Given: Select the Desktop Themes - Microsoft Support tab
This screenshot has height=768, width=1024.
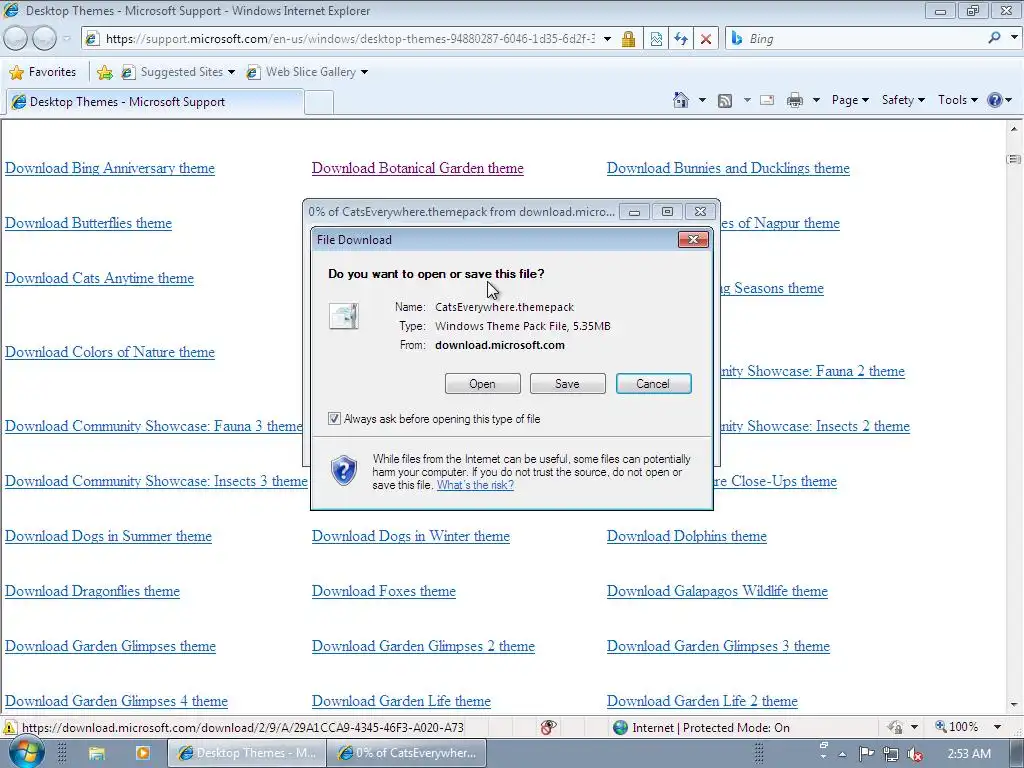Looking at the screenshot, I should pyautogui.click(x=154, y=102).
